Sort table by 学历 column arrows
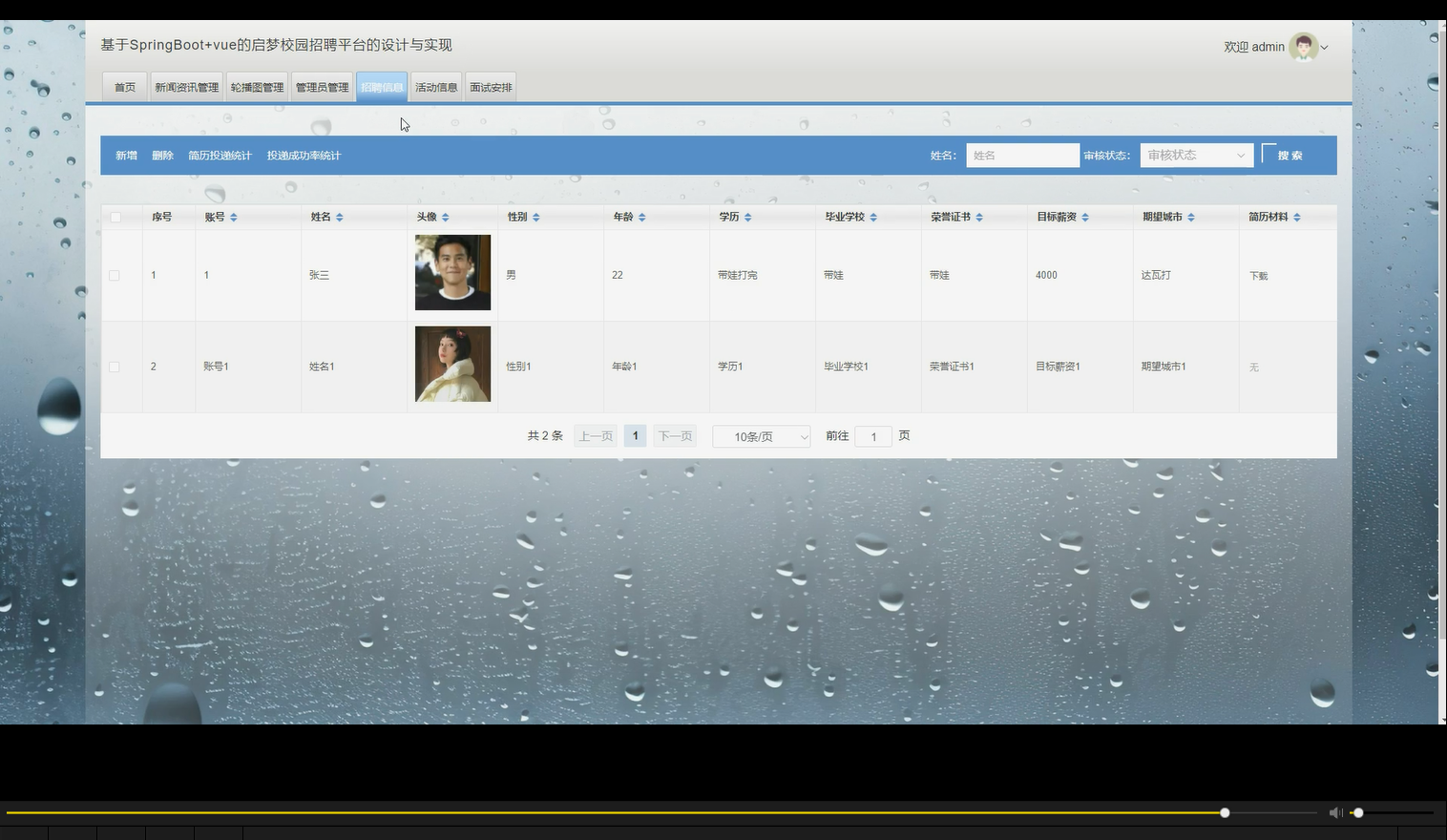Image resolution: width=1447 pixels, height=840 pixels. [748, 218]
